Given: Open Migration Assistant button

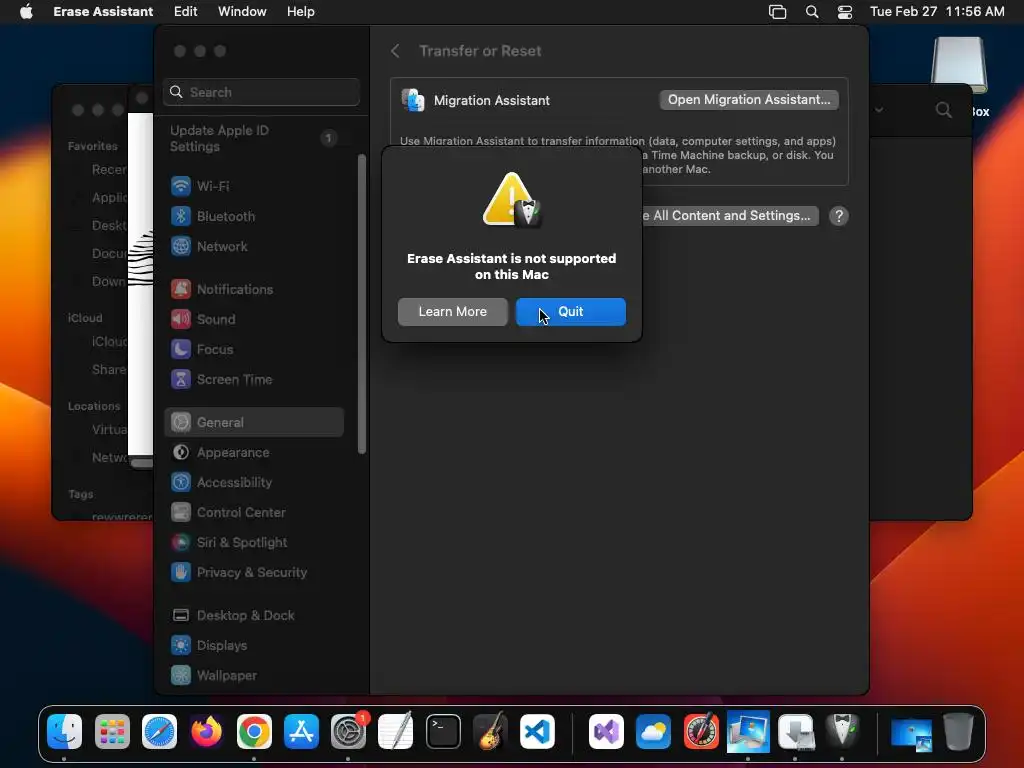Looking at the screenshot, I should coord(749,100).
